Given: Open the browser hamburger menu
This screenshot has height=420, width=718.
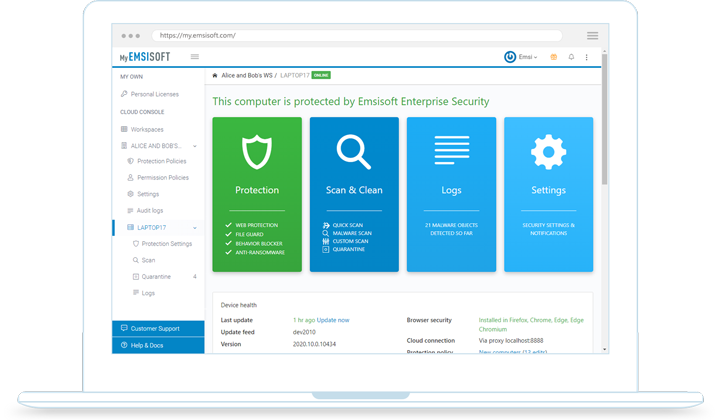Looking at the screenshot, I should 593,36.
